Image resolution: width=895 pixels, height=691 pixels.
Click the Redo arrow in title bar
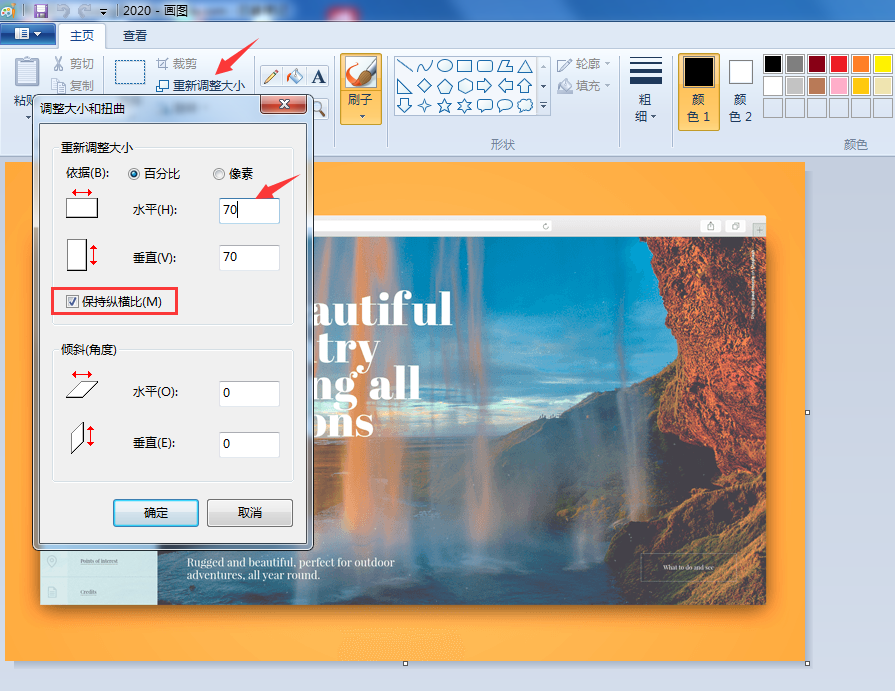coord(84,10)
